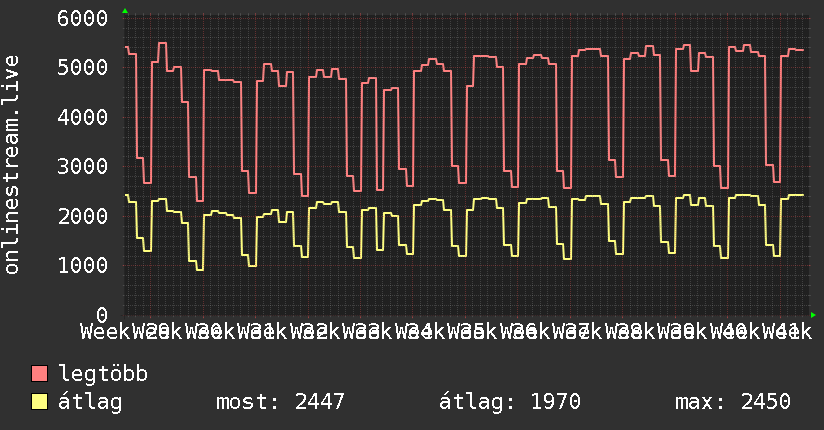824x430 pixels.
Task: Click the 'átlag: 1970' statistic
Action: tap(510, 402)
